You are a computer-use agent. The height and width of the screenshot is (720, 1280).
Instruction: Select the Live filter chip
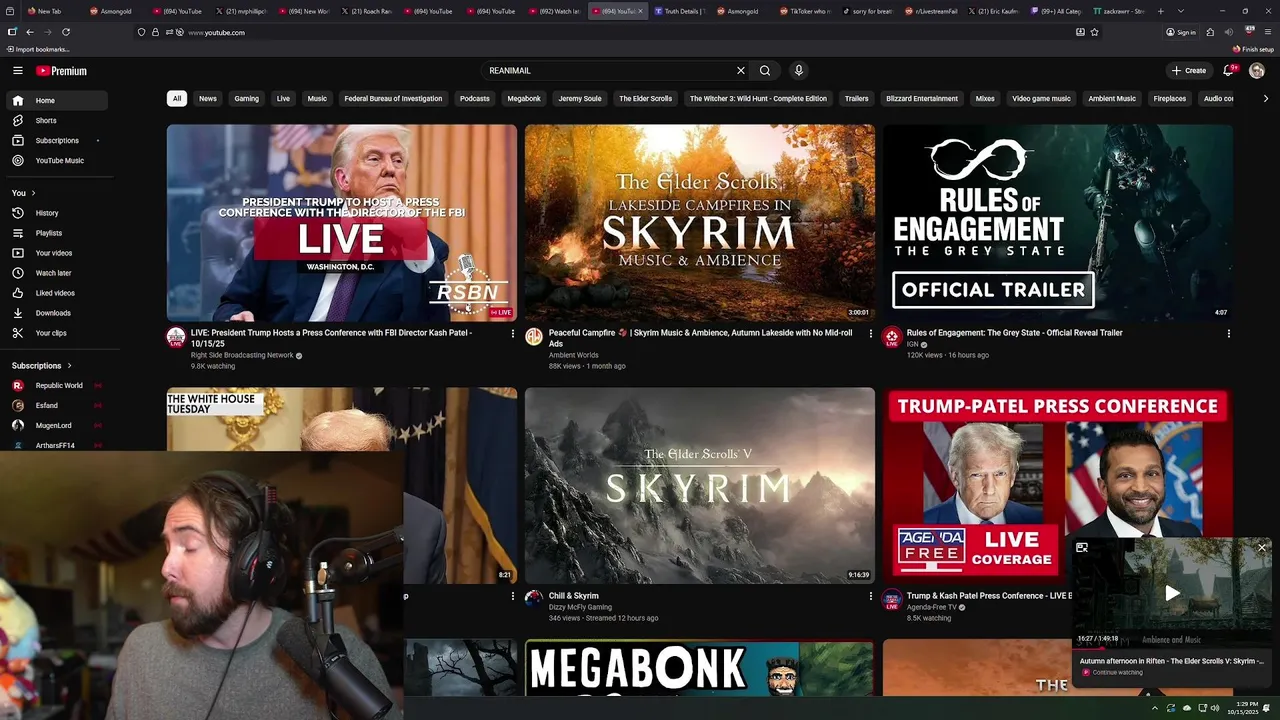click(x=283, y=99)
